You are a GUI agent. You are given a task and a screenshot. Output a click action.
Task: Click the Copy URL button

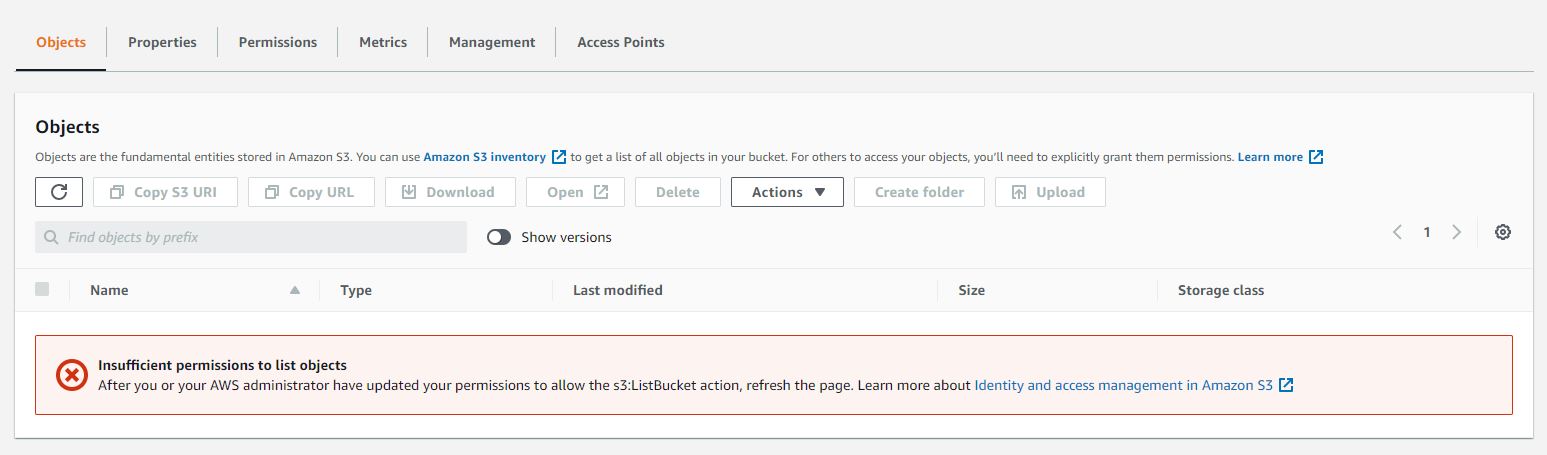click(311, 192)
